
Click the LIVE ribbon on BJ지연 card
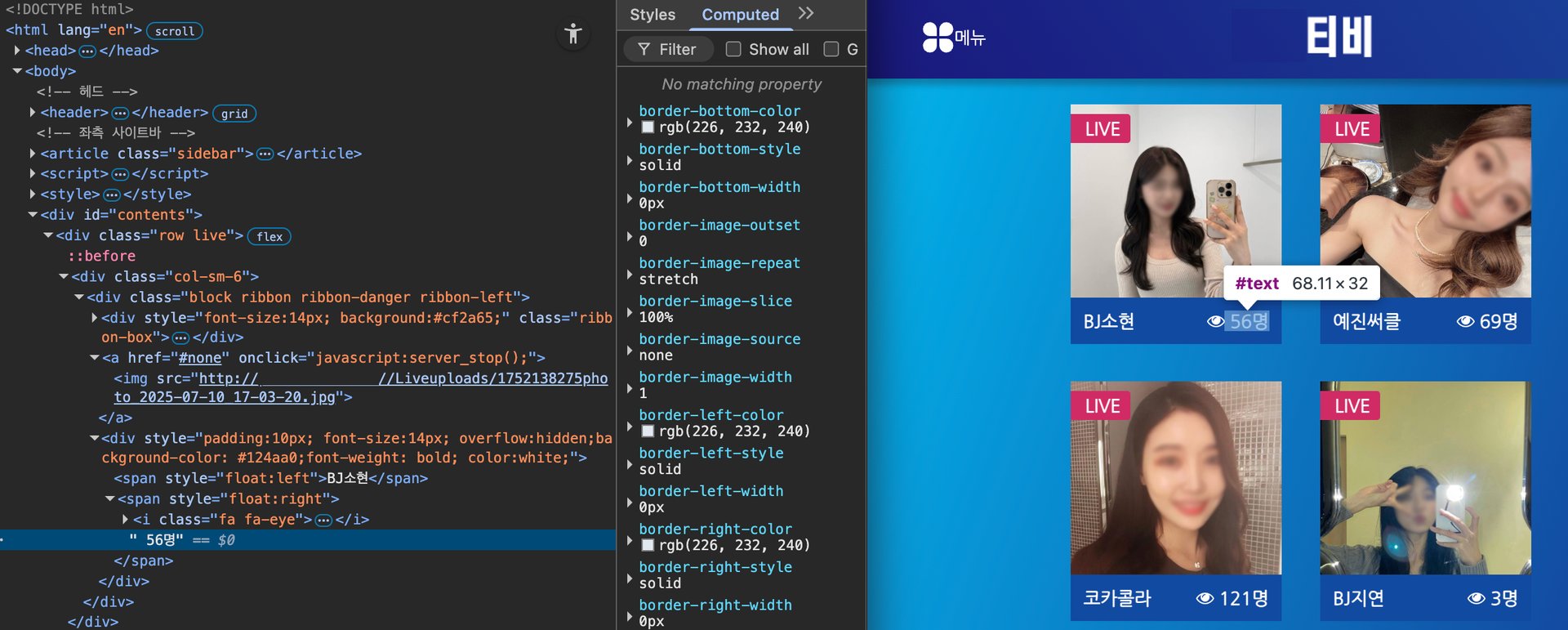1351,405
